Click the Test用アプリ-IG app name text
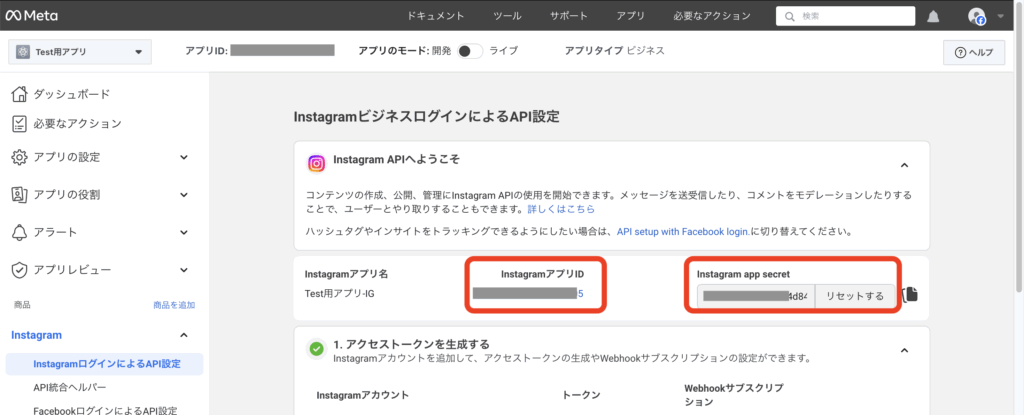This screenshot has width=1024, height=415. 340,293
